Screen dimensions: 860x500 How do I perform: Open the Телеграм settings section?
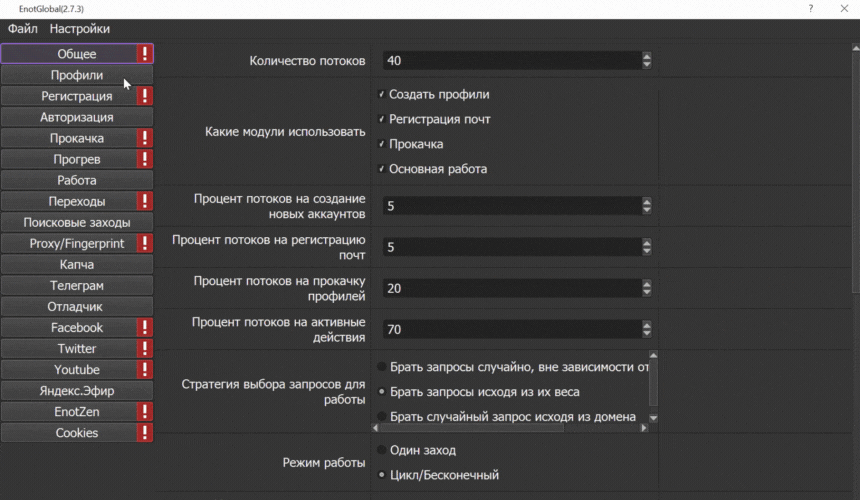(77, 286)
